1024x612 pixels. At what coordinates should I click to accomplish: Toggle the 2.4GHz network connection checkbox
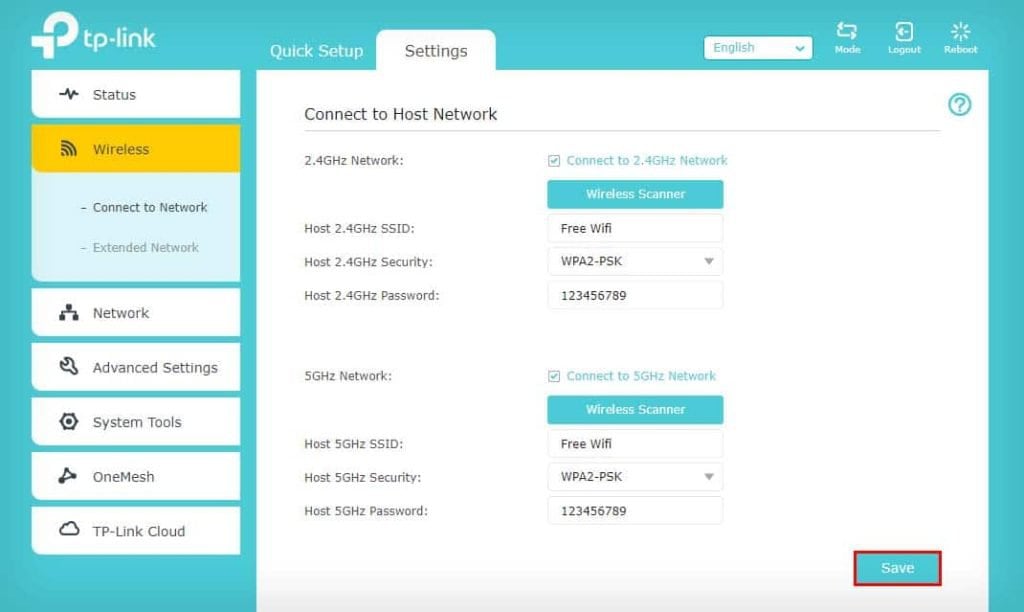[553, 160]
